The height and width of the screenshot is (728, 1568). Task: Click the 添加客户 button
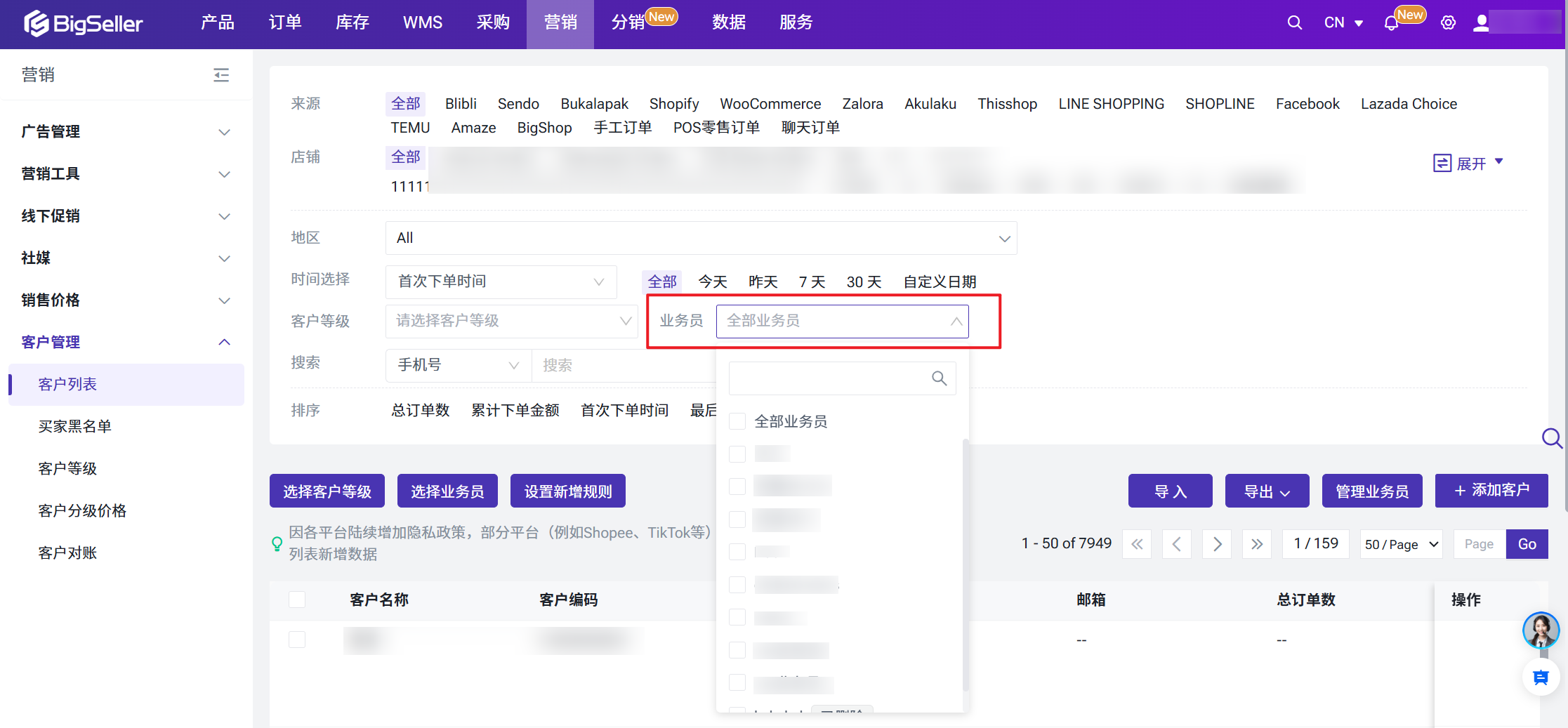coord(1491,491)
